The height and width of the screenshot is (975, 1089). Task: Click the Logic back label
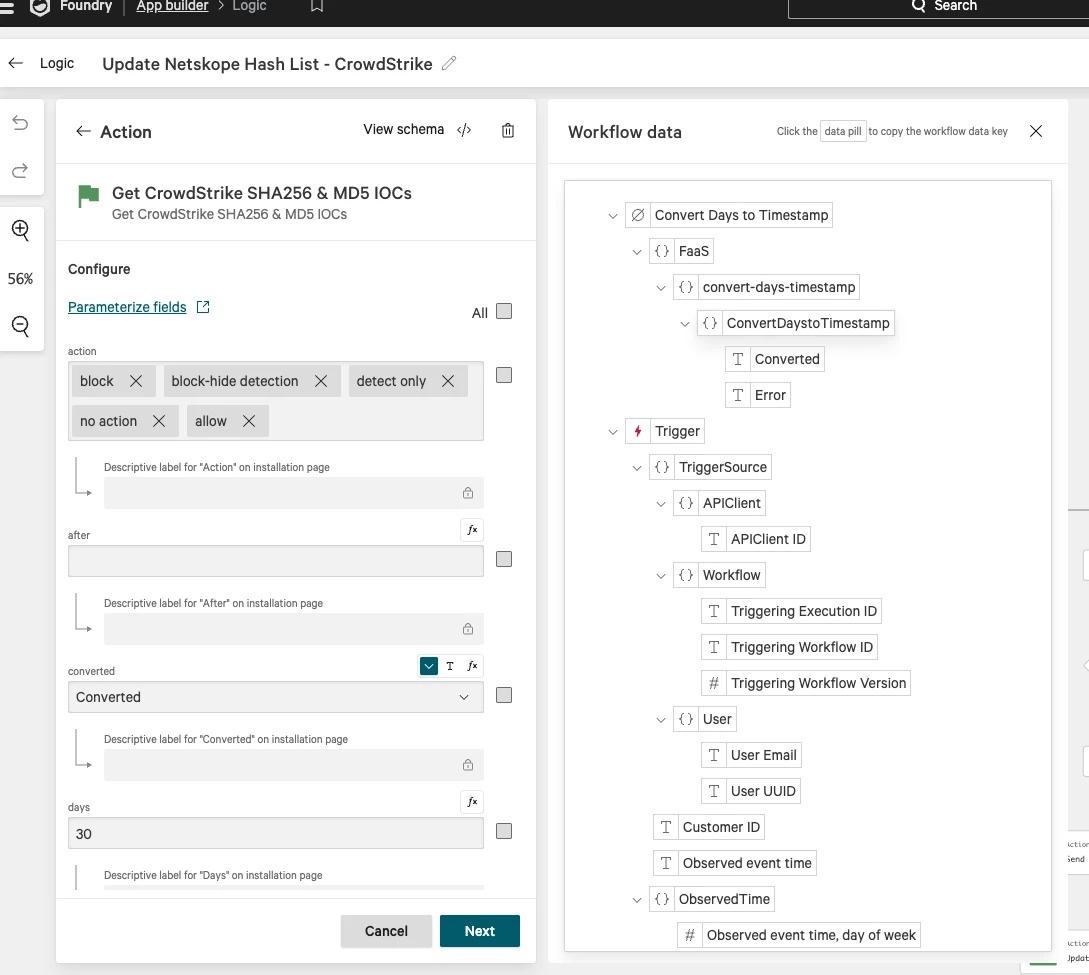click(57, 63)
